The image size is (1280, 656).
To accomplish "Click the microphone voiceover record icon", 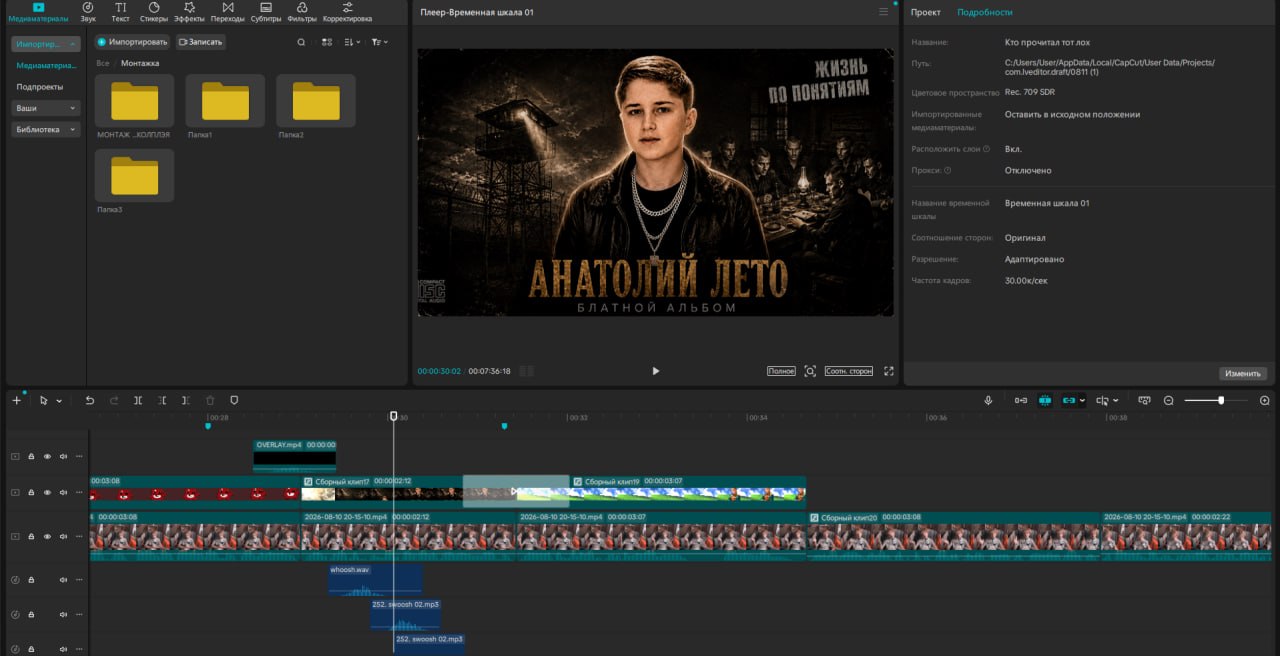I will [x=988, y=400].
